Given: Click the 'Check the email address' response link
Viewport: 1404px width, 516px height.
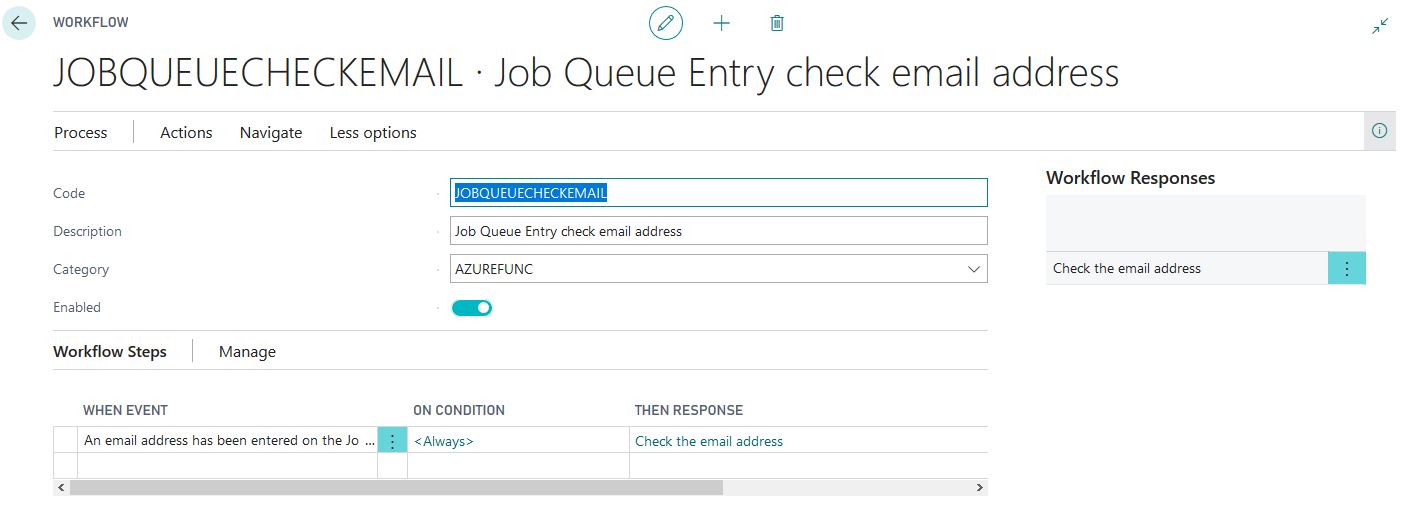Looking at the screenshot, I should tap(709, 441).
